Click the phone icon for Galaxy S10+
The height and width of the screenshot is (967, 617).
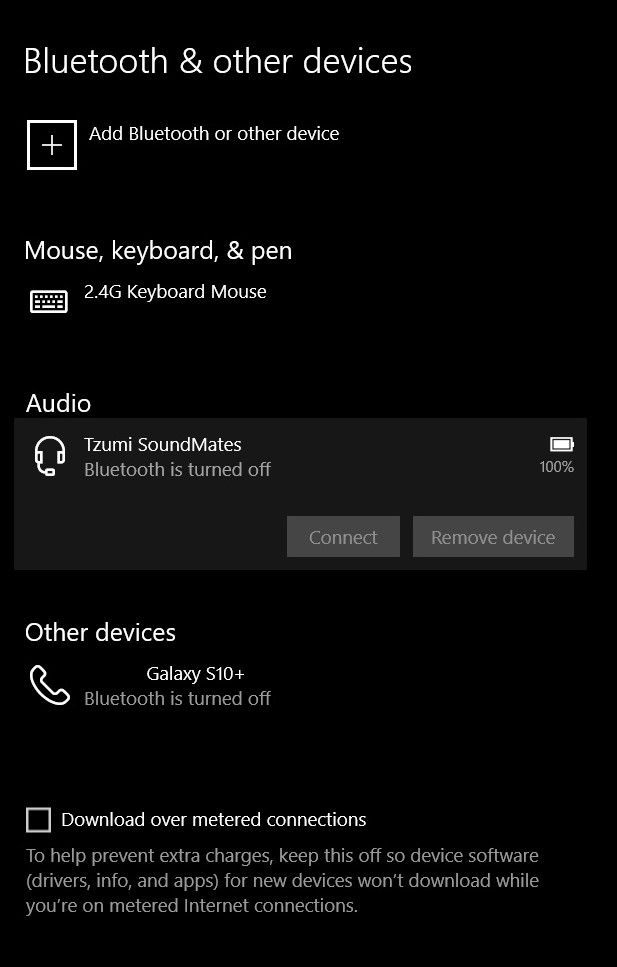coord(50,686)
